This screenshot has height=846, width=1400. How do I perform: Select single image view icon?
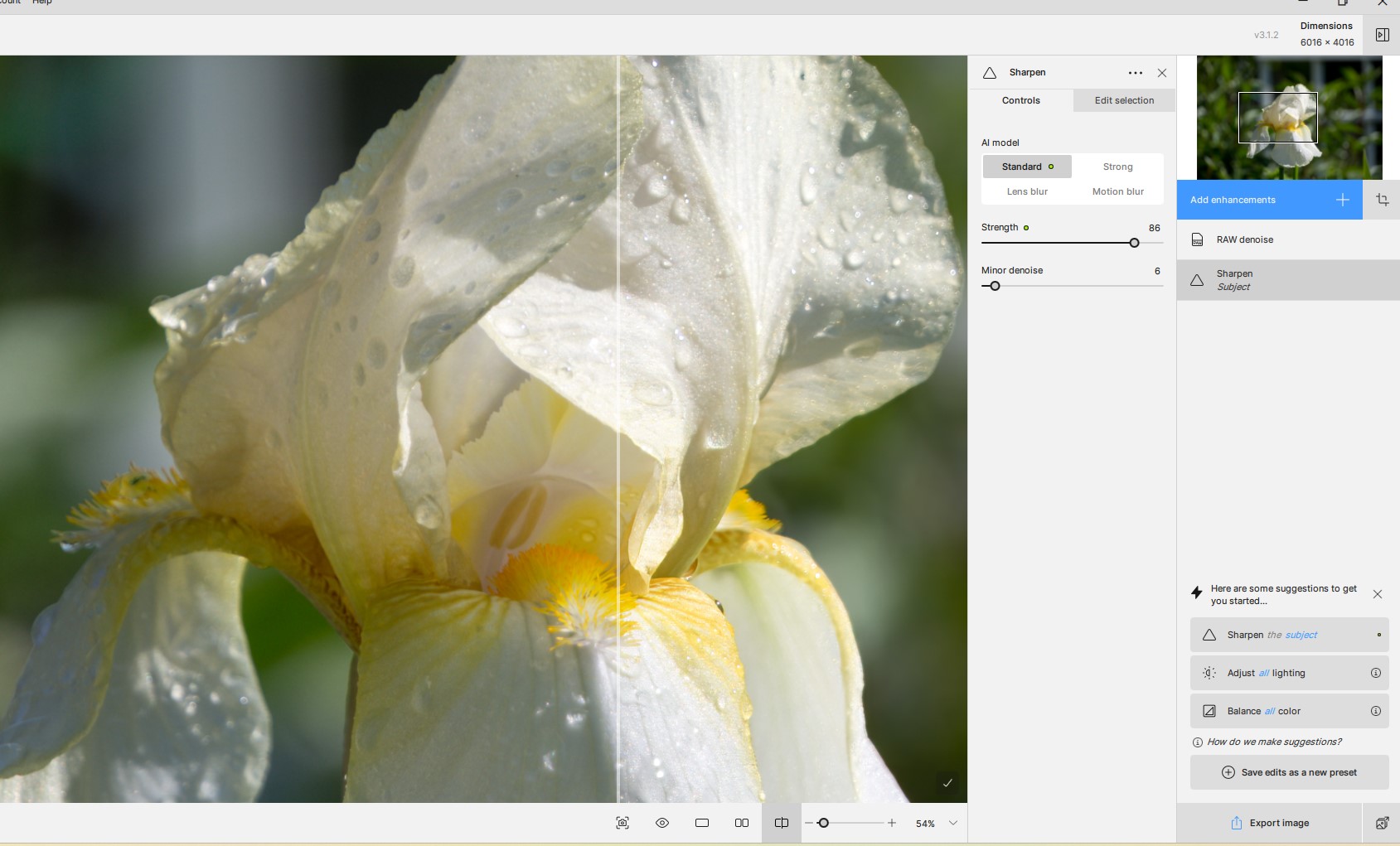click(x=702, y=823)
